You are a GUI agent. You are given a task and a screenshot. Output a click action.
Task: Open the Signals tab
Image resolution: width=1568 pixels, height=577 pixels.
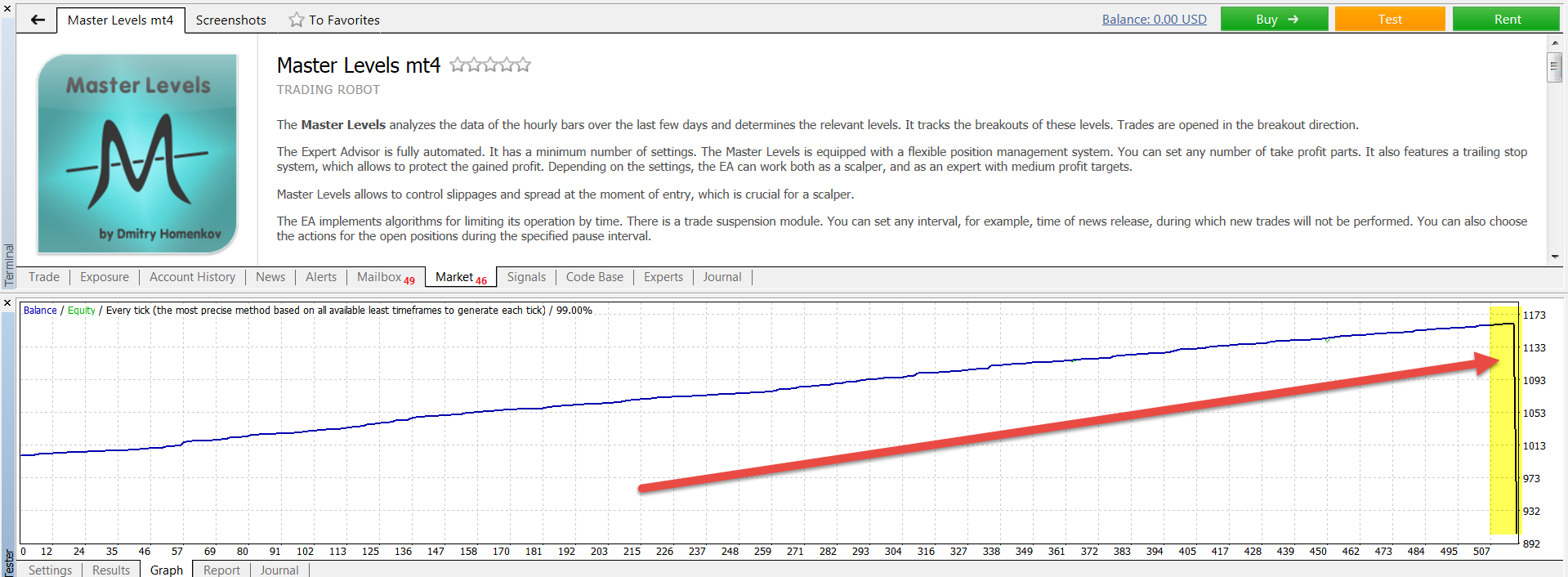click(x=526, y=277)
